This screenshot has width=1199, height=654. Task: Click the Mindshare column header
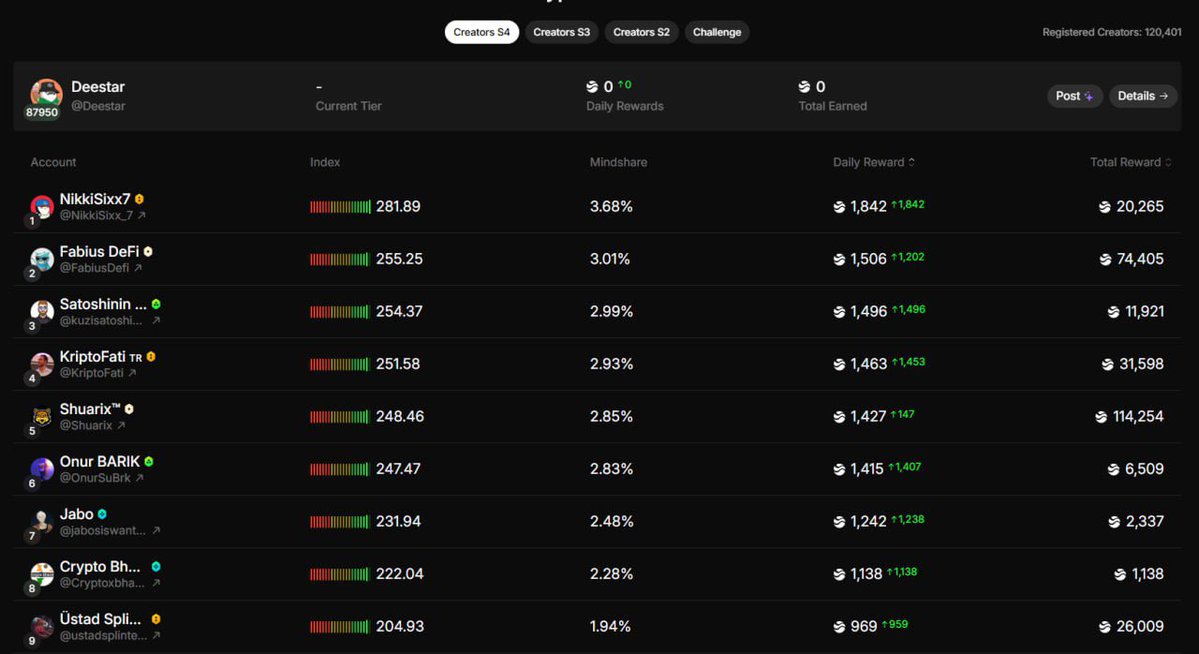coord(619,162)
